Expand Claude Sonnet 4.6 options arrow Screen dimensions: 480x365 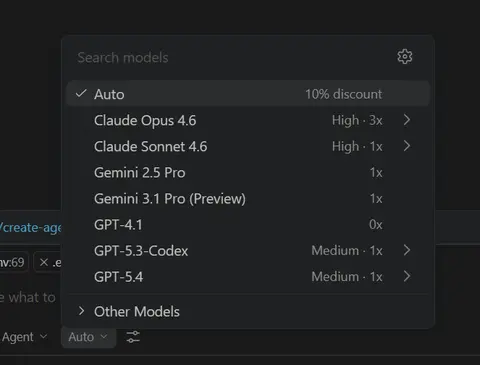tap(407, 146)
